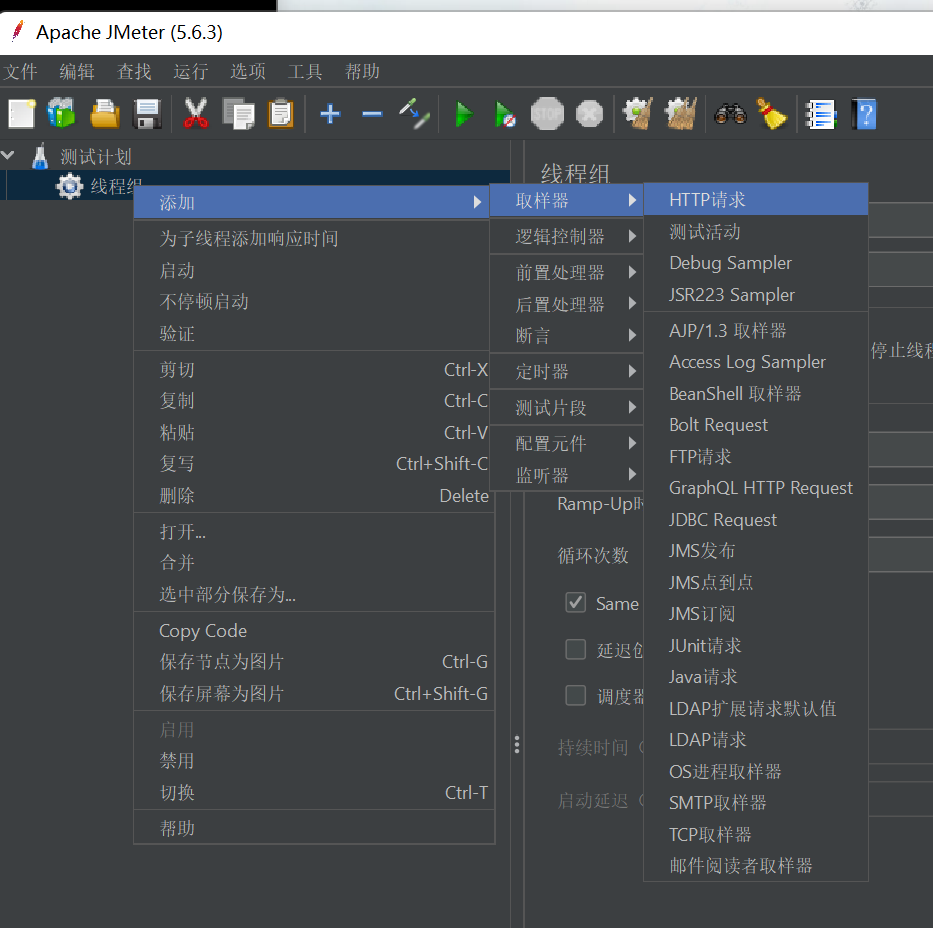Choose GraphQL HTTP Request

coord(756,488)
